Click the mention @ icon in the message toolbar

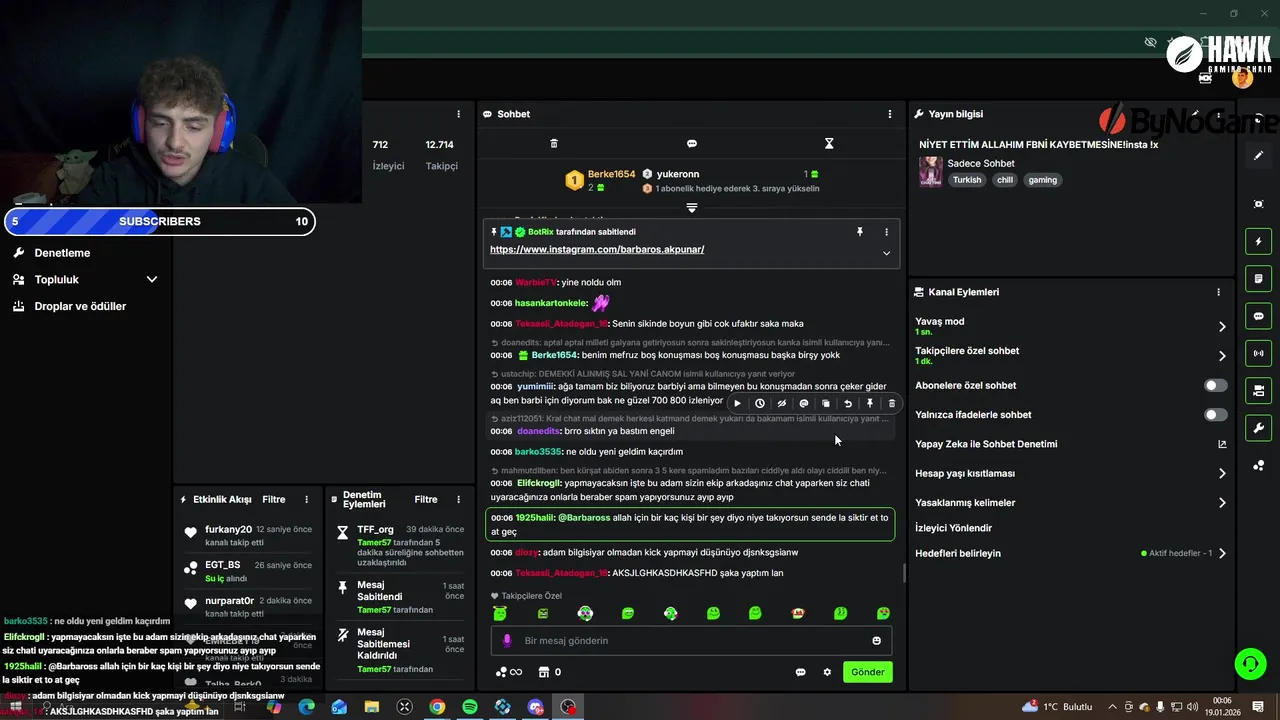pyautogui.click(x=804, y=404)
